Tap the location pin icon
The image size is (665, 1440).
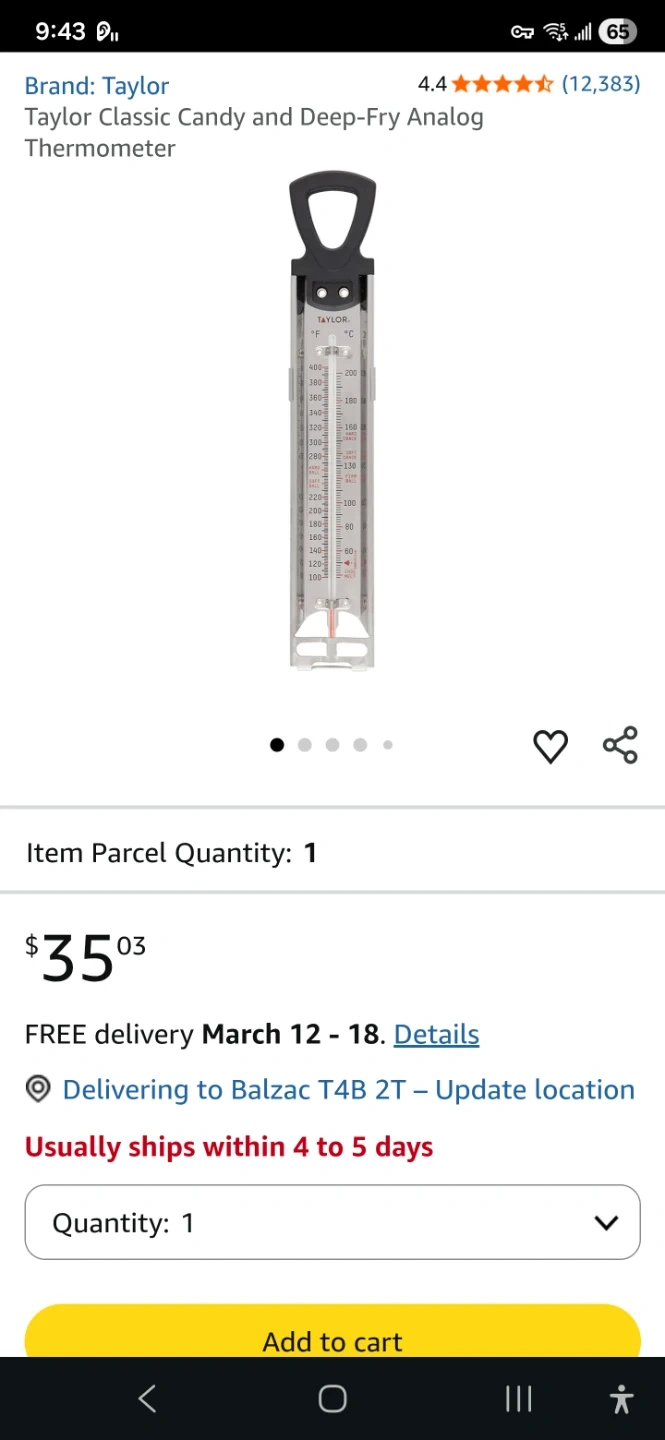(x=38, y=1089)
